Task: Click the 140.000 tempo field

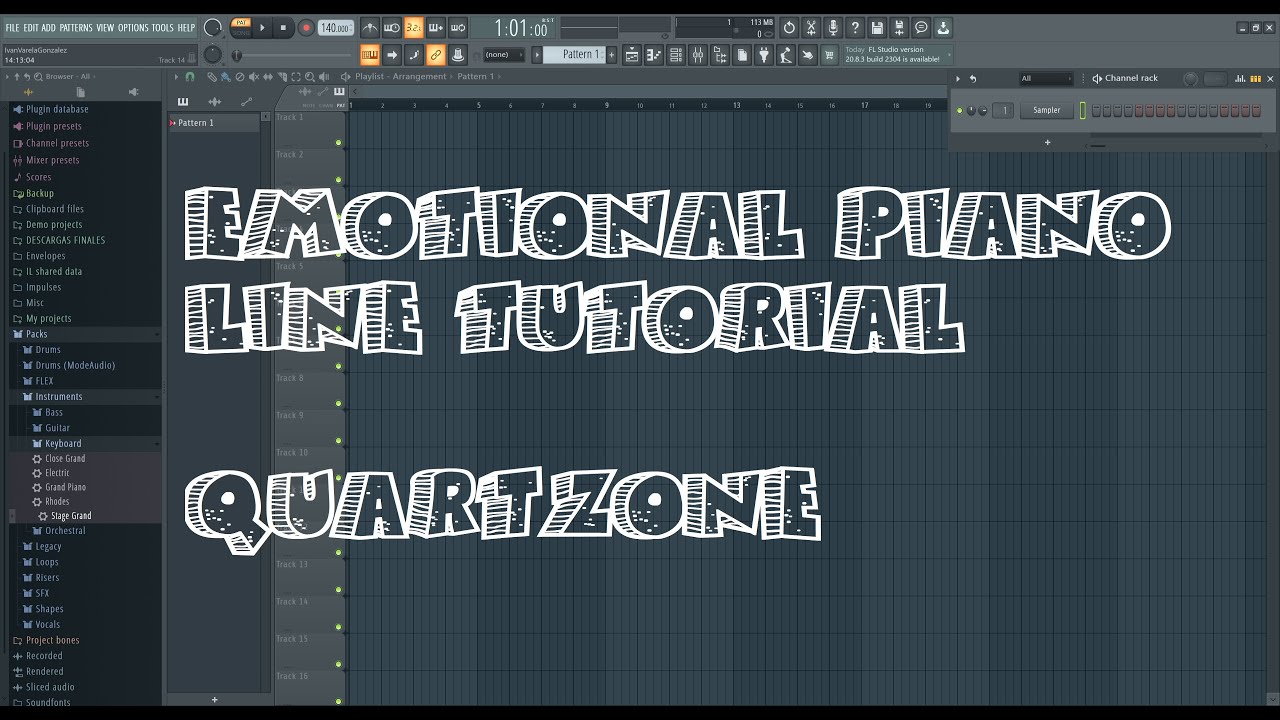Action: click(x=335, y=28)
